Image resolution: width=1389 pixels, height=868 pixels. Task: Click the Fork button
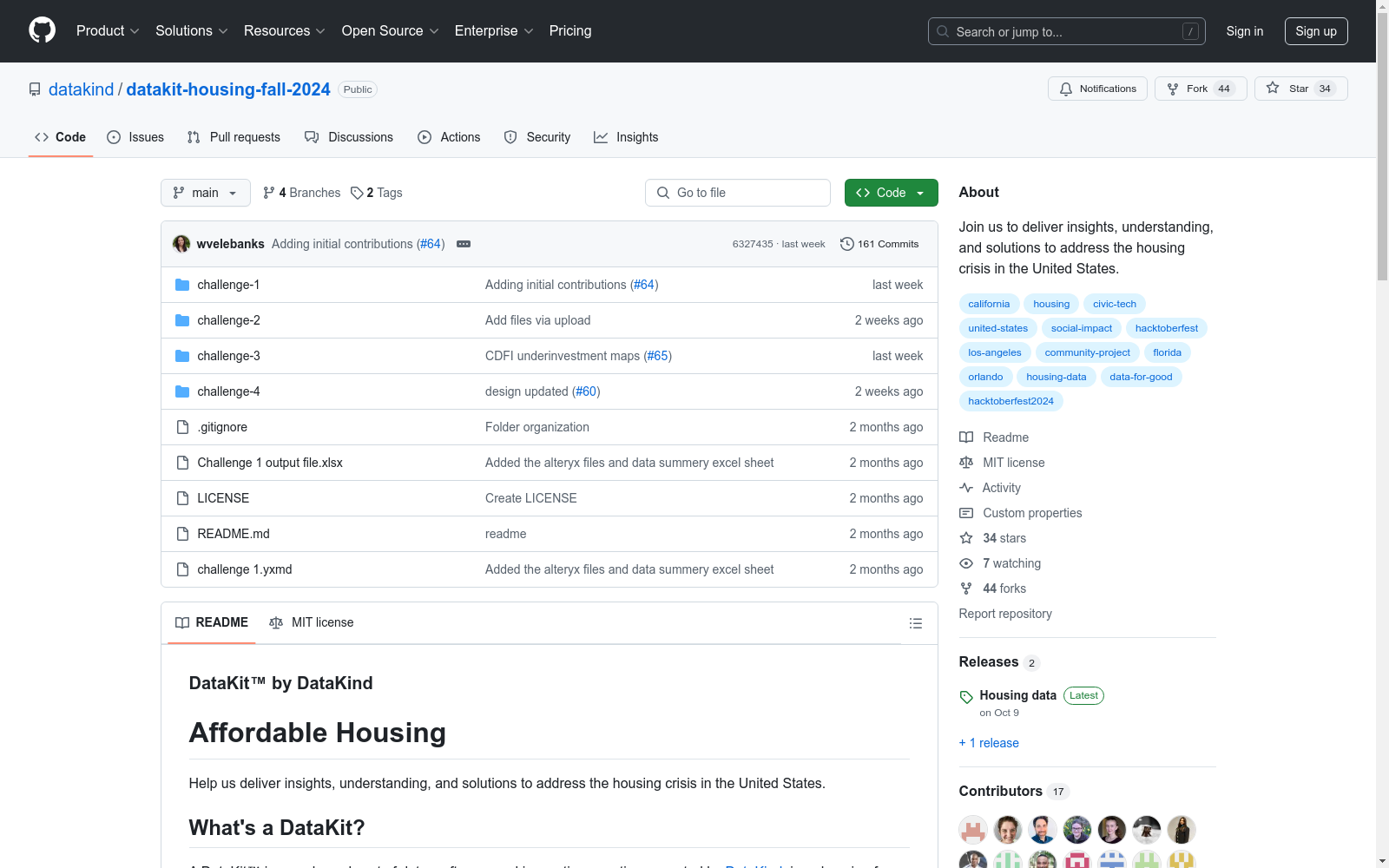[x=1201, y=89]
